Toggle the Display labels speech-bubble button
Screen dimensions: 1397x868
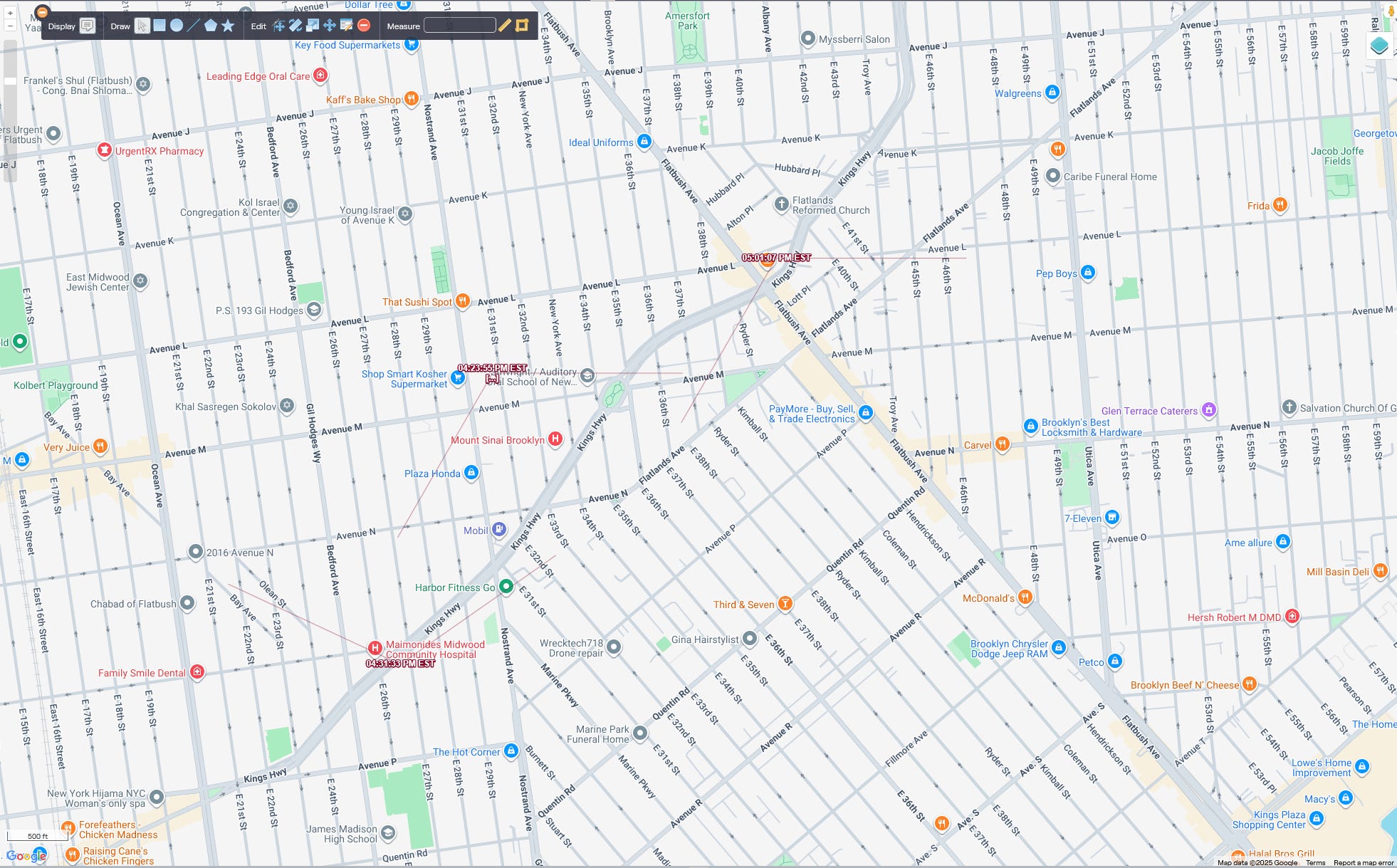pos(87,26)
